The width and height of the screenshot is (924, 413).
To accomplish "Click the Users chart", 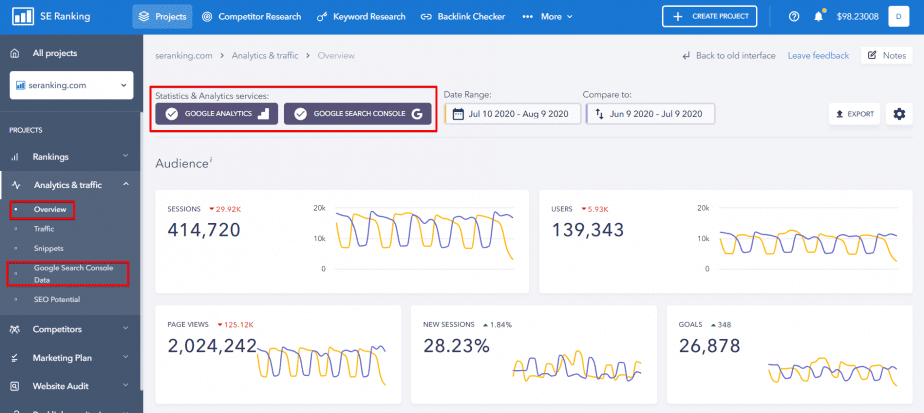I will tap(808, 239).
